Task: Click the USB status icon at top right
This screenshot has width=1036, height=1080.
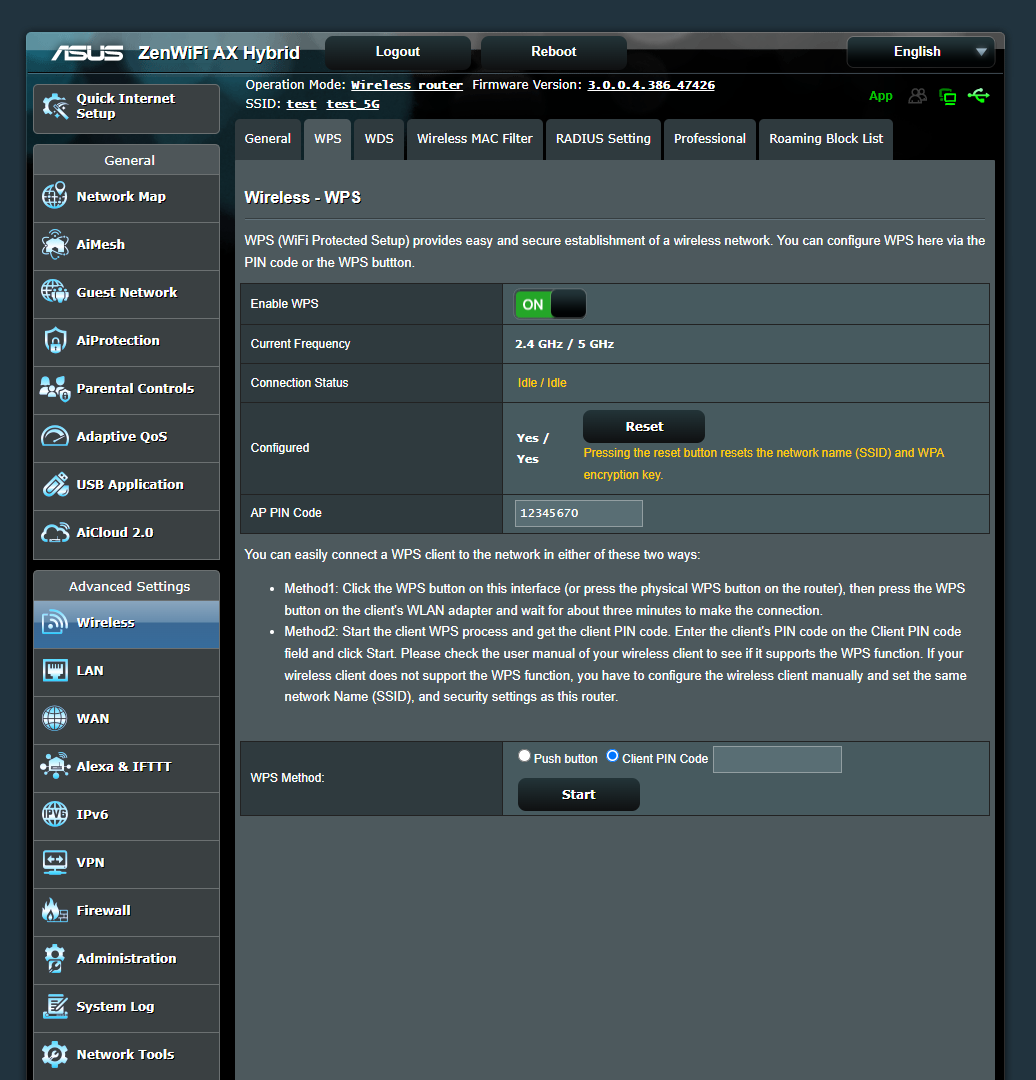Action: click(x=979, y=96)
